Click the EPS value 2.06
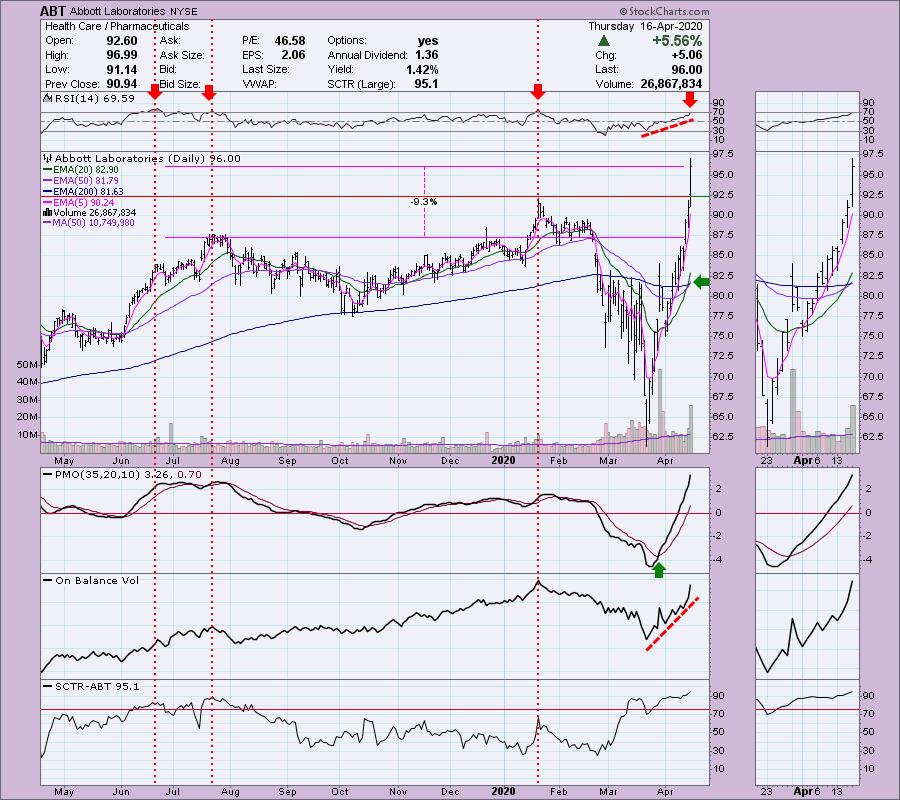The height and width of the screenshot is (800, 900). coord(294,55)
